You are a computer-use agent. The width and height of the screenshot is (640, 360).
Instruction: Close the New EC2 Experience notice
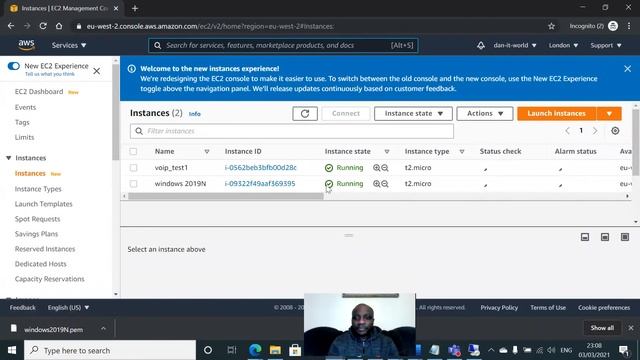97,71
